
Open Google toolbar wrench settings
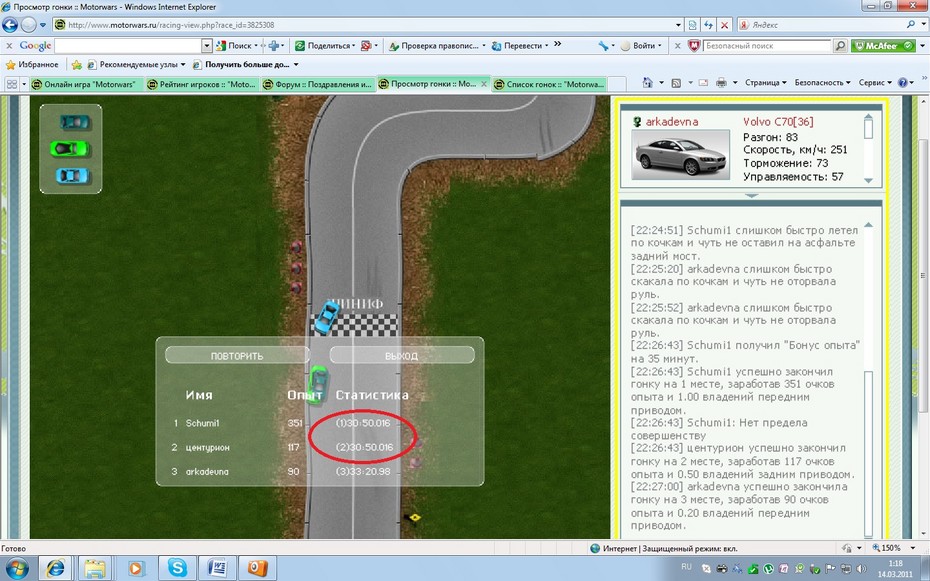click(x=603, y=46)
